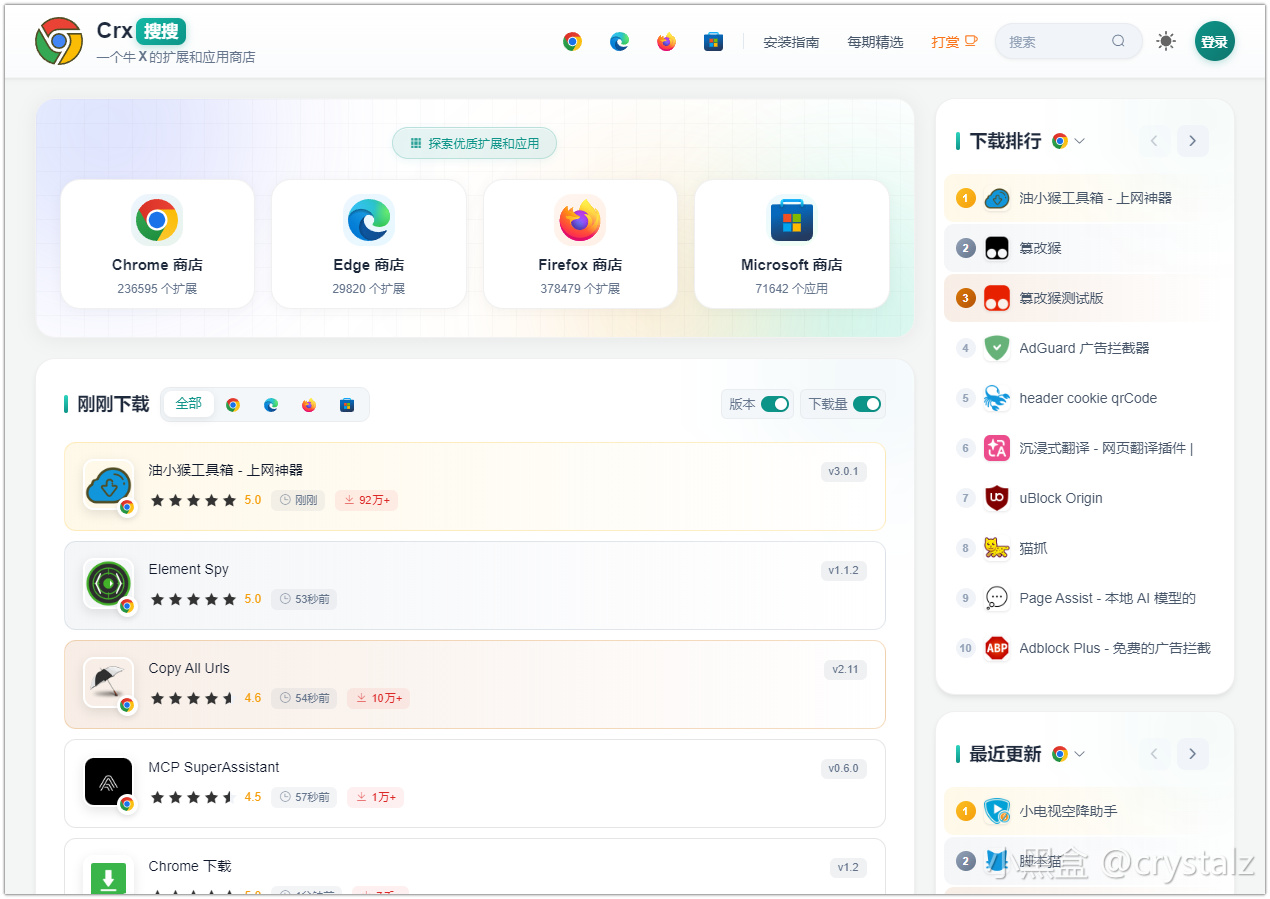Viewport: 1270px width, 899px height.
Task: Go to previous page in 下载排行
Action: click(x=1154, y=141)
